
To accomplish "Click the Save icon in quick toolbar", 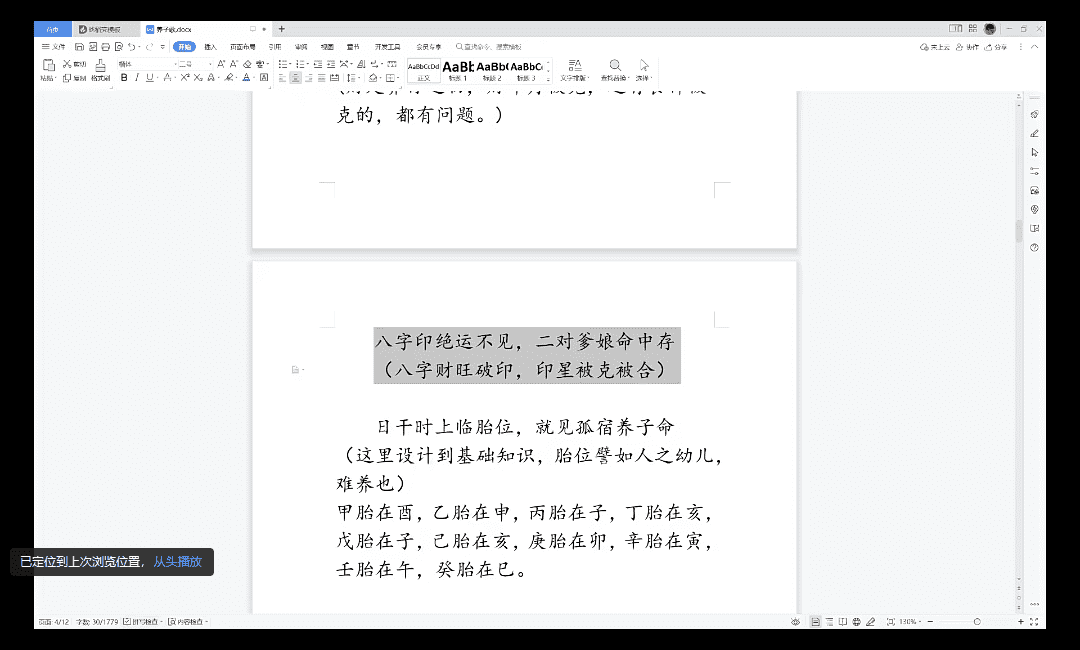I will pos(79,47).
